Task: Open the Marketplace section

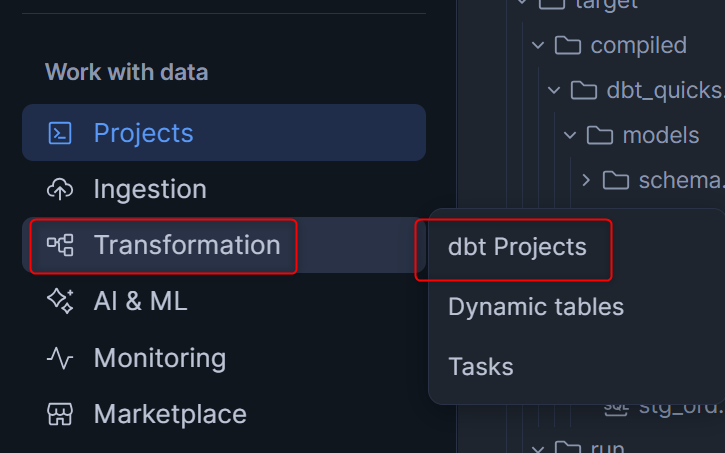Action: 170,413
